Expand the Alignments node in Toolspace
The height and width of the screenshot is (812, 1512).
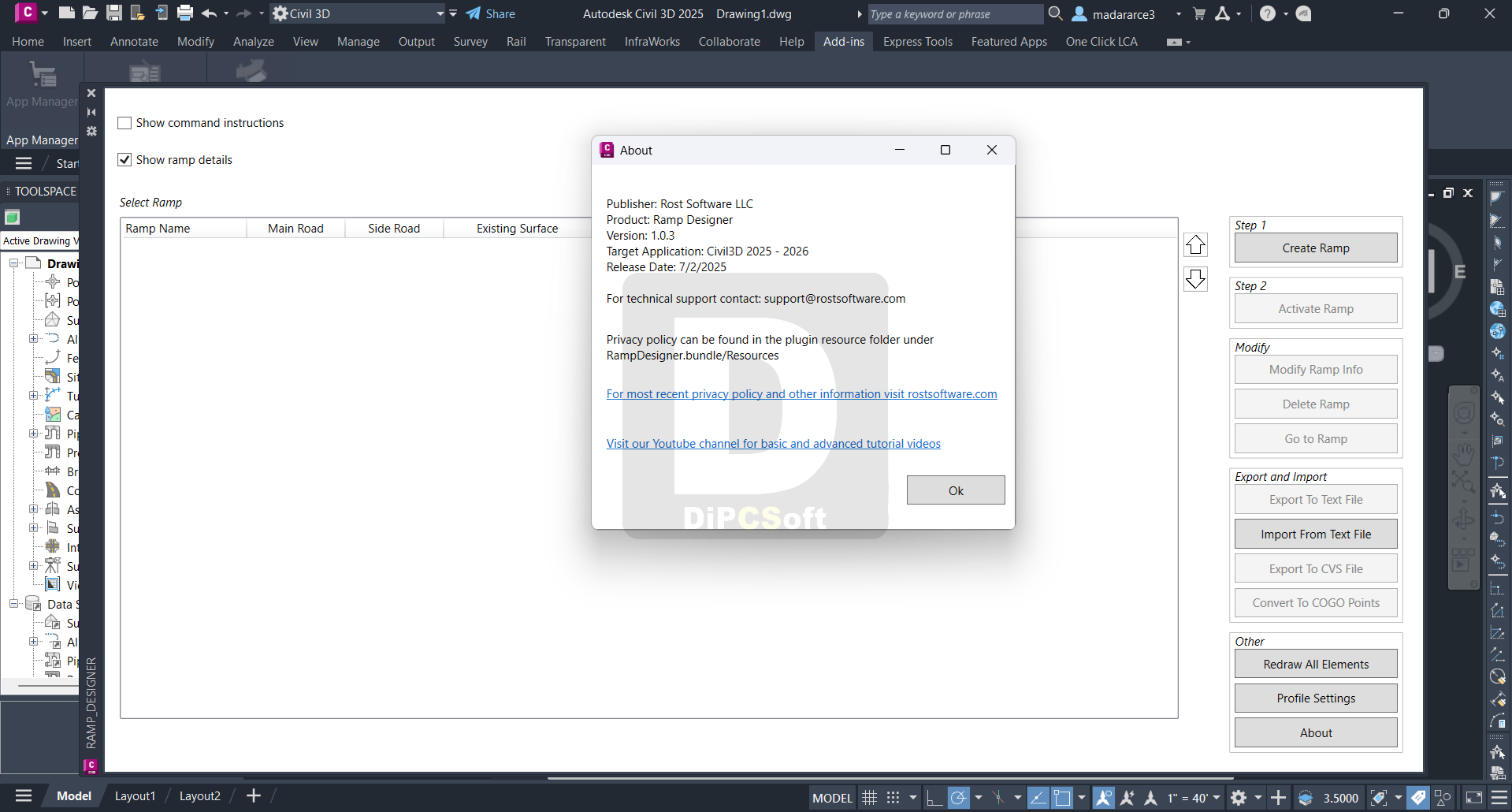coord(34,339)
